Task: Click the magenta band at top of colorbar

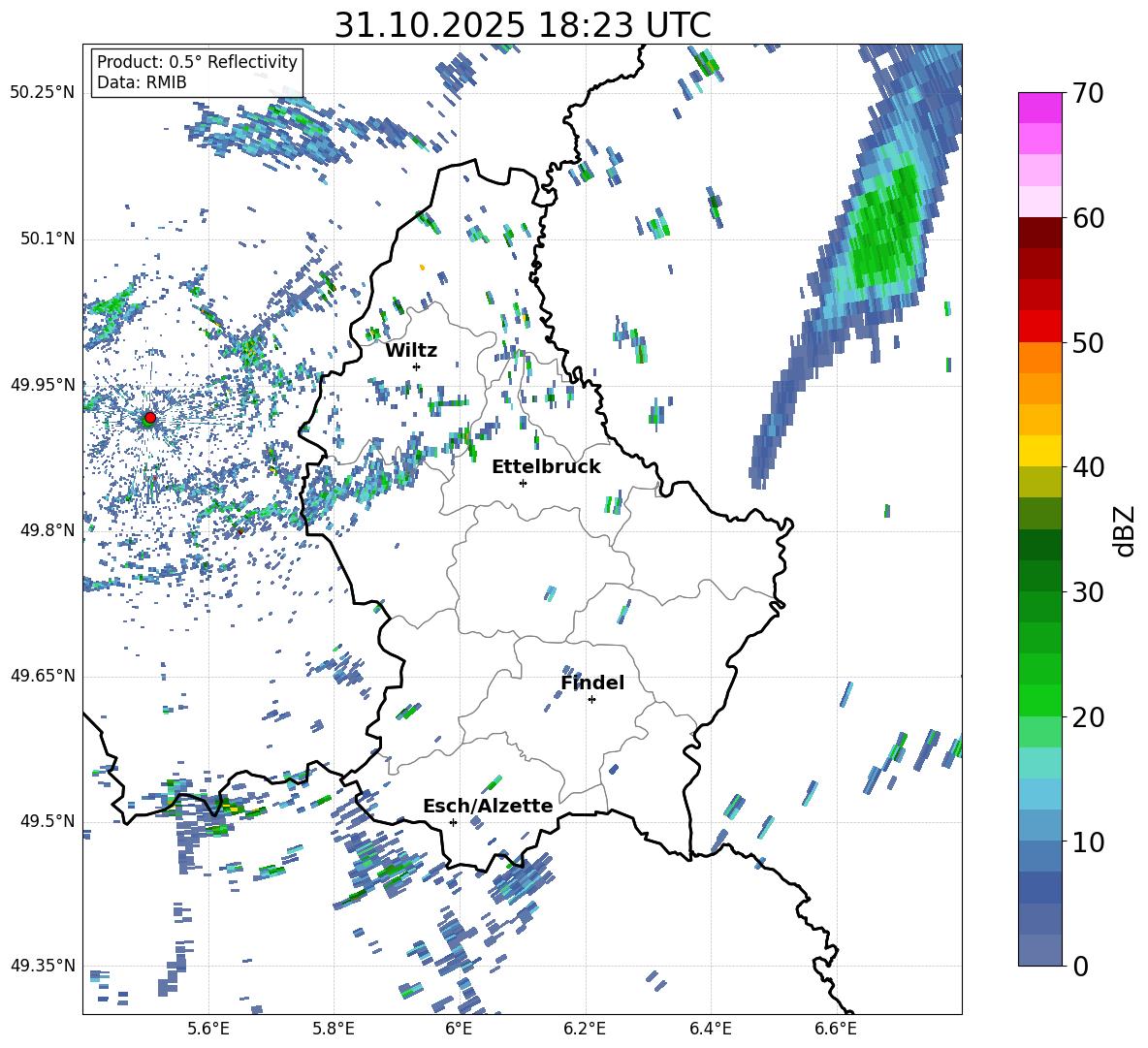Action: coord(1040,108)
